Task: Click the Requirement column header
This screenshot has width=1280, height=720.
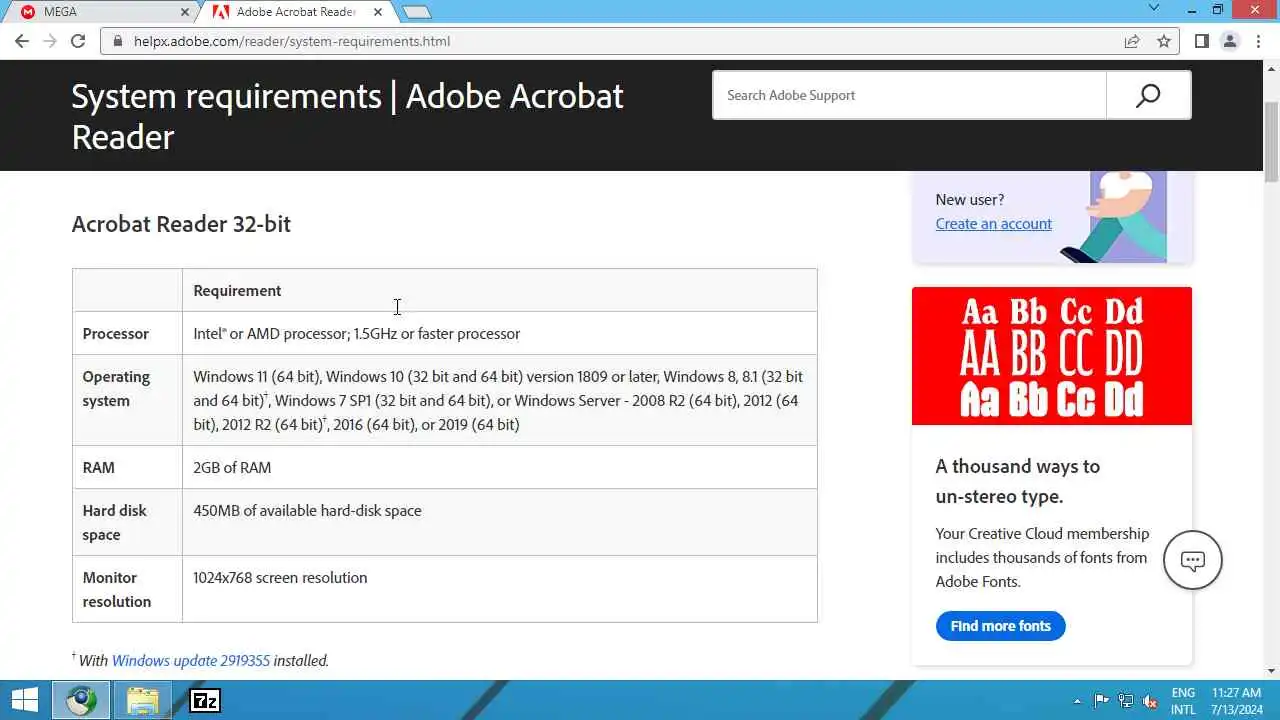Action: pyautogui.click(x=237, y=290)
